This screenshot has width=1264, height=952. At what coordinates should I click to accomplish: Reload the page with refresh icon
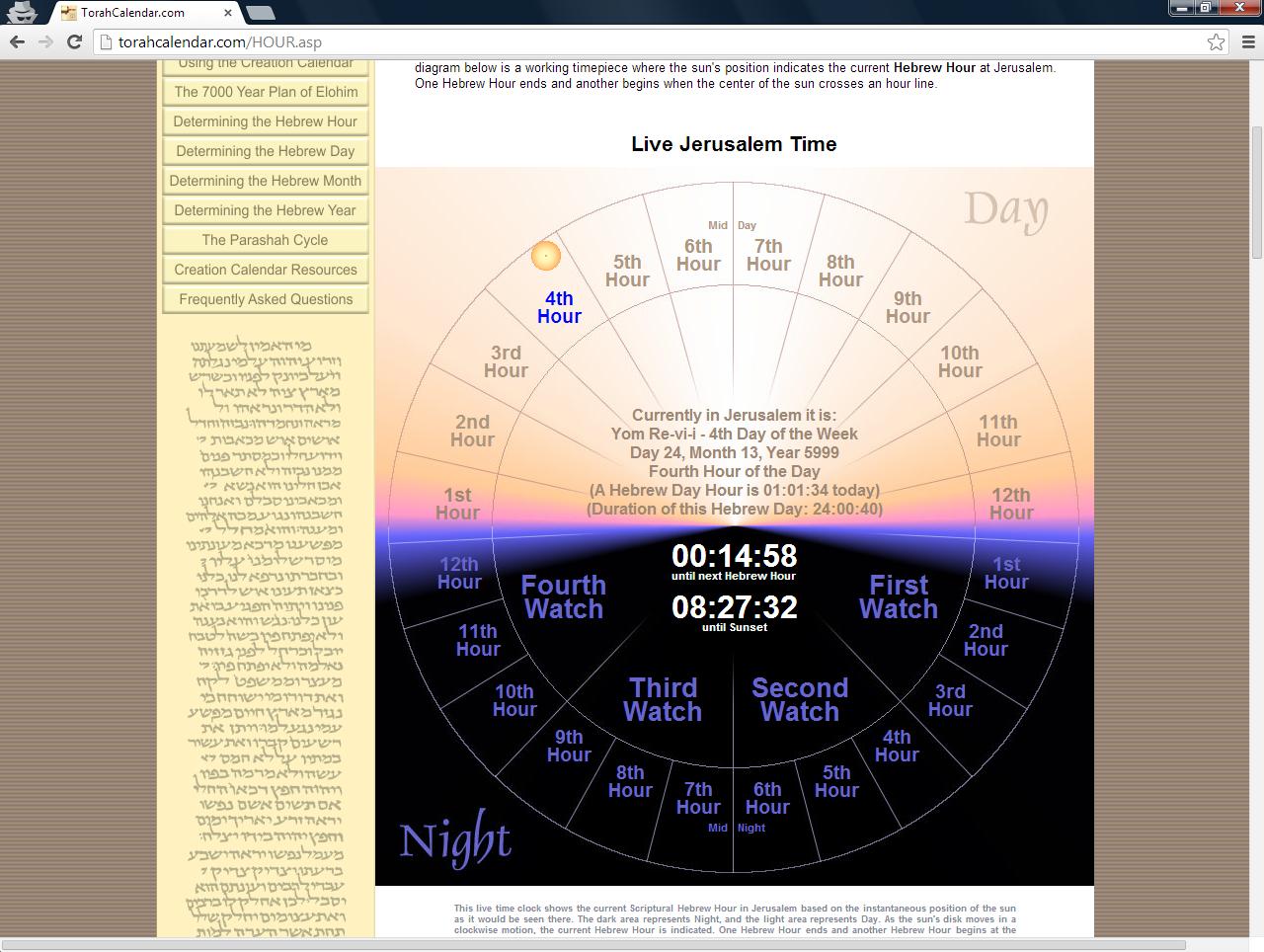74,41
